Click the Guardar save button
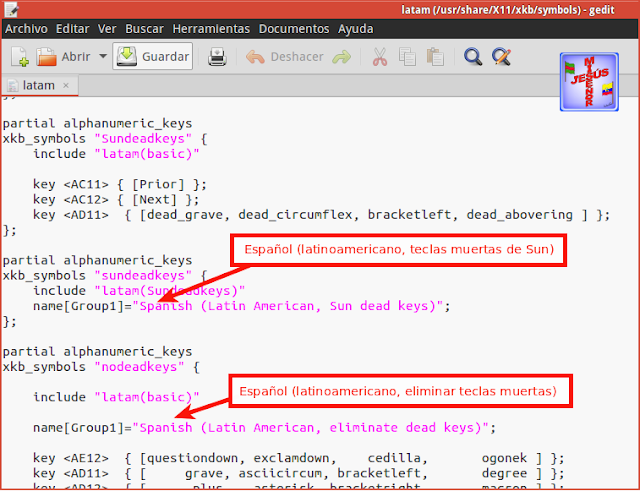 coord(153,56)
